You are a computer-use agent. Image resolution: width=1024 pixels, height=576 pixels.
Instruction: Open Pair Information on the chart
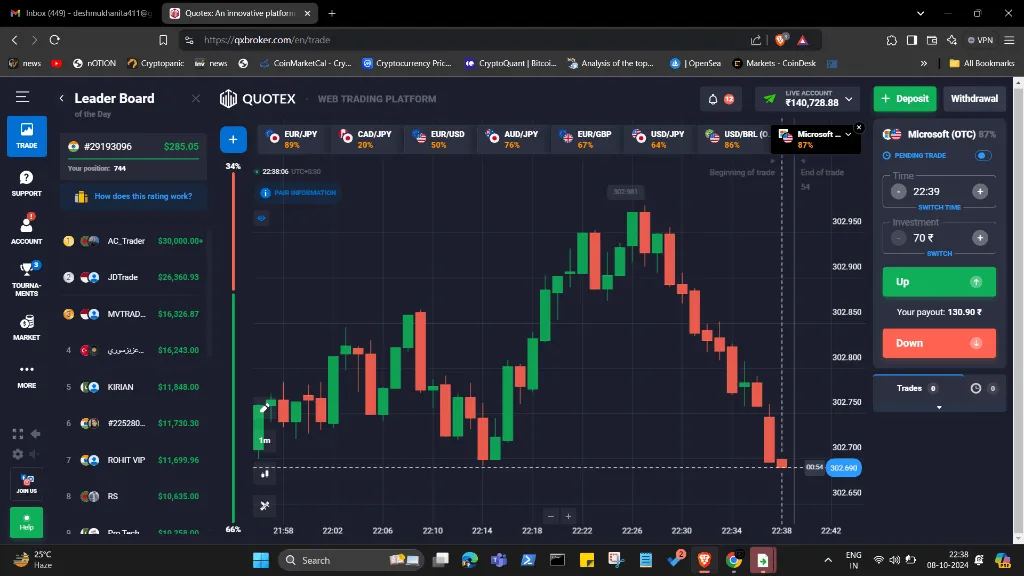298,193
